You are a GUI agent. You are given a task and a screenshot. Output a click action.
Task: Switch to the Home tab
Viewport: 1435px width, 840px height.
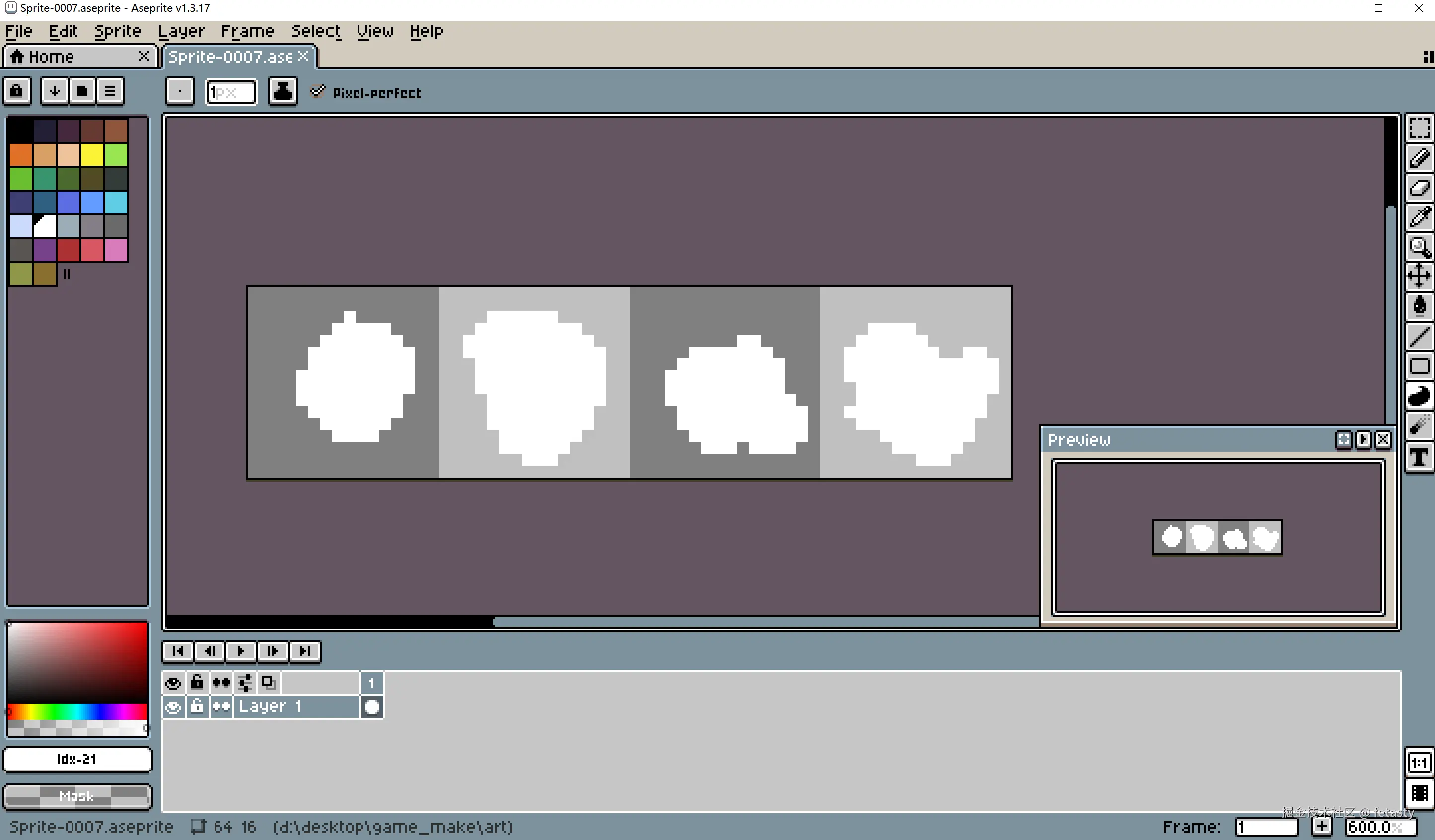tap(51, 56)
